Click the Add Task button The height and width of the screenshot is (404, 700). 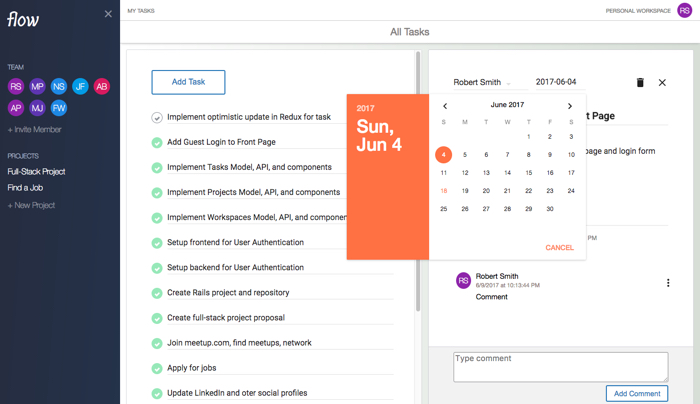click(x=188, y=82)
